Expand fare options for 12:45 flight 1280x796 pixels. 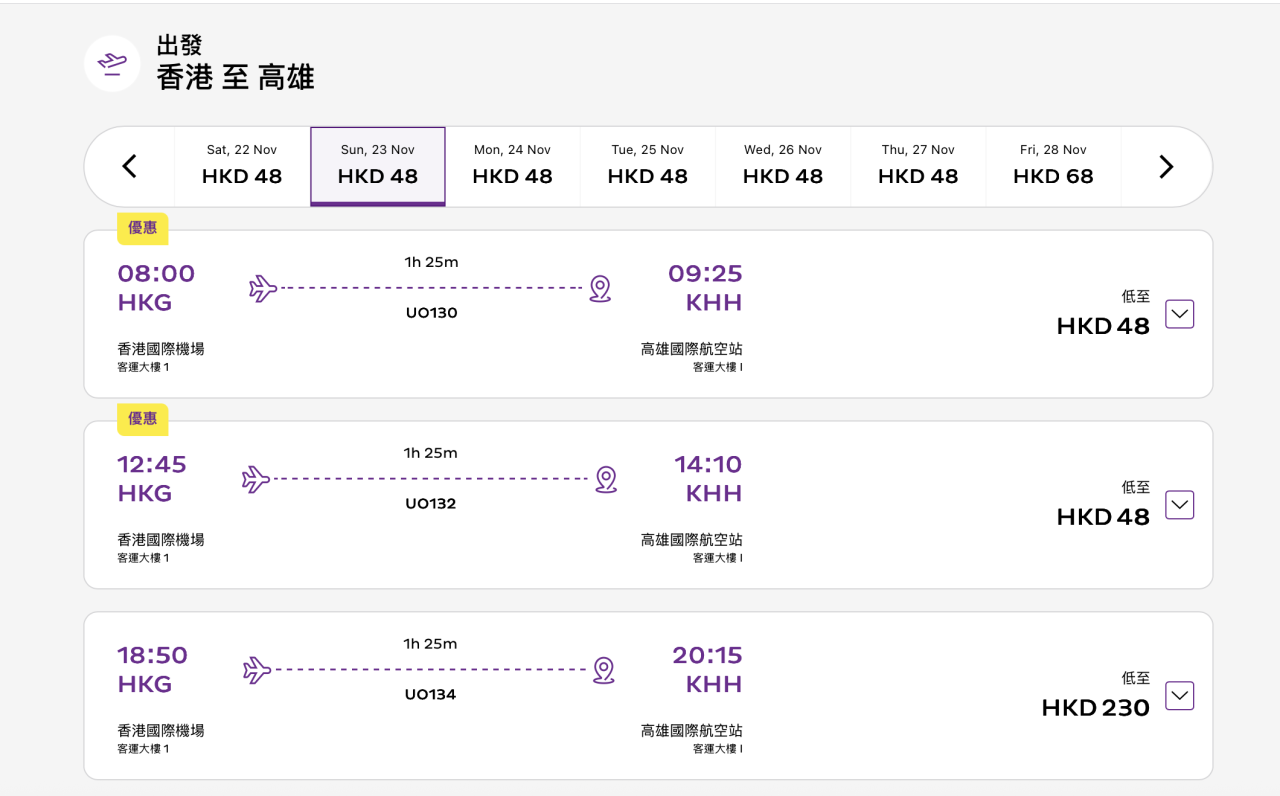coord(1180,505)
